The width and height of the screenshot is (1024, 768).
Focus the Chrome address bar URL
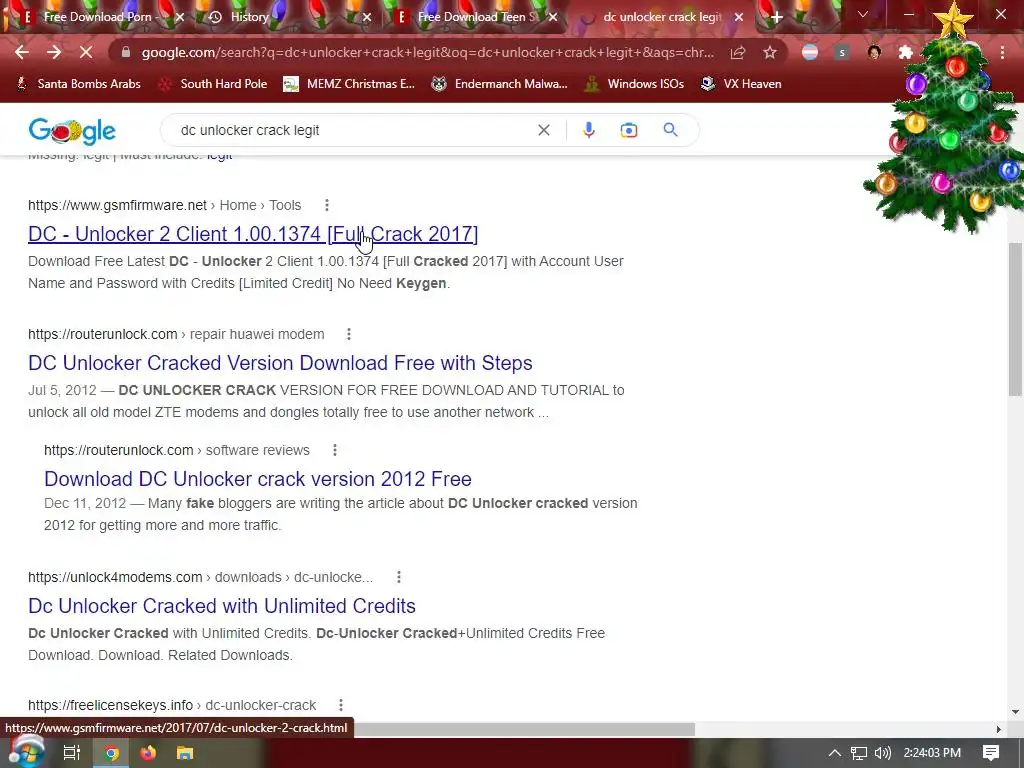[x=427, y=52]
